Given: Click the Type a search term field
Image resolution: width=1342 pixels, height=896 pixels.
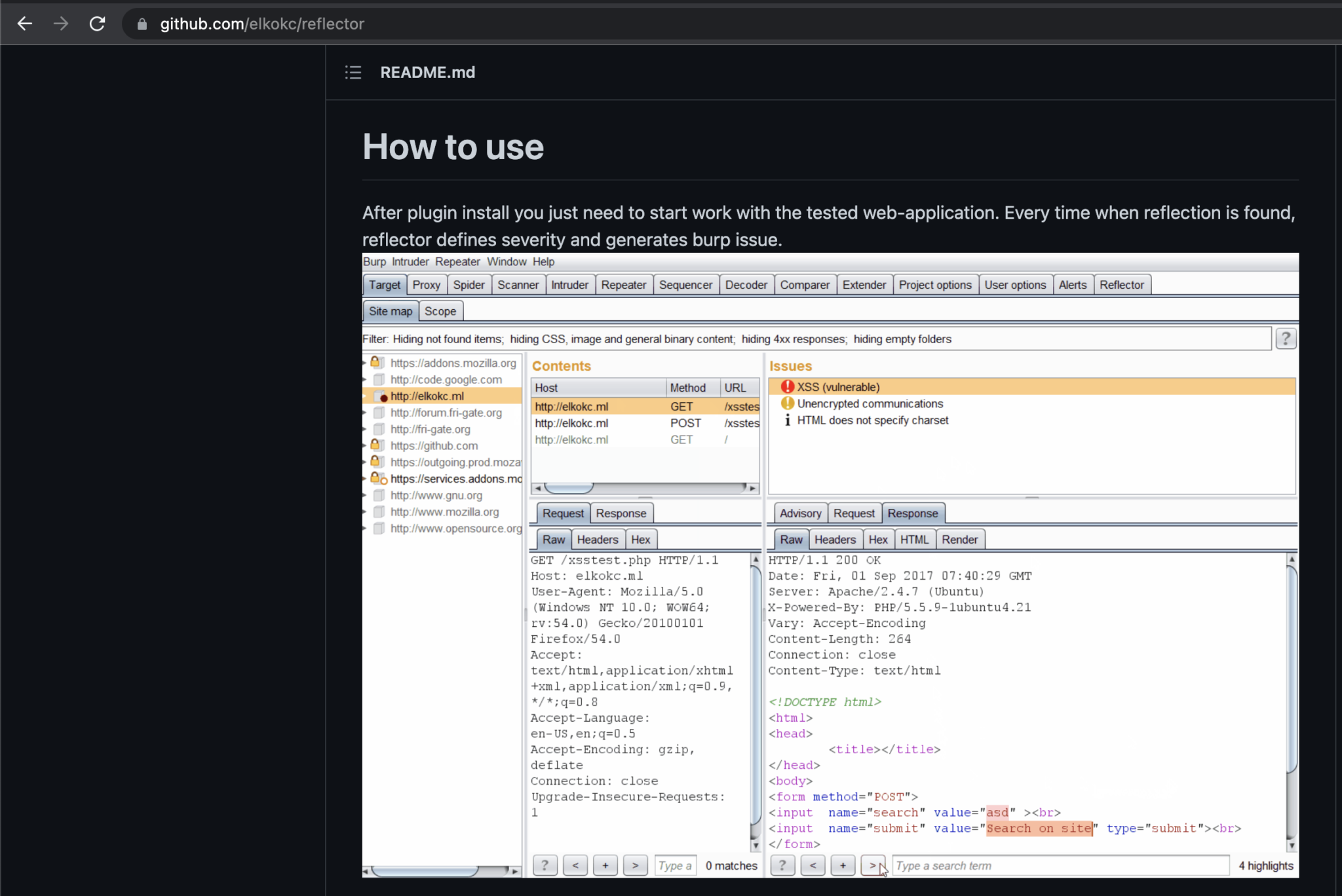Looking at the screenshot, I should point(1060,865).
